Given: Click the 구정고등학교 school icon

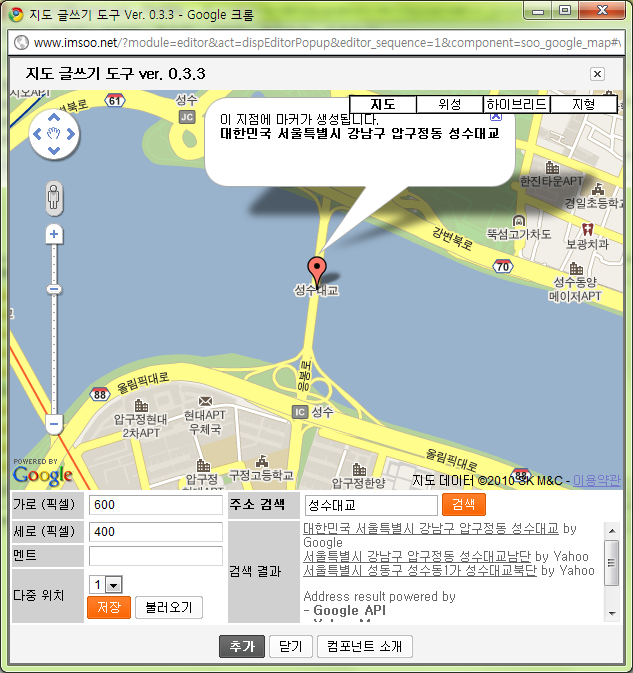Looking at the screenshot, I should (262, 461).
